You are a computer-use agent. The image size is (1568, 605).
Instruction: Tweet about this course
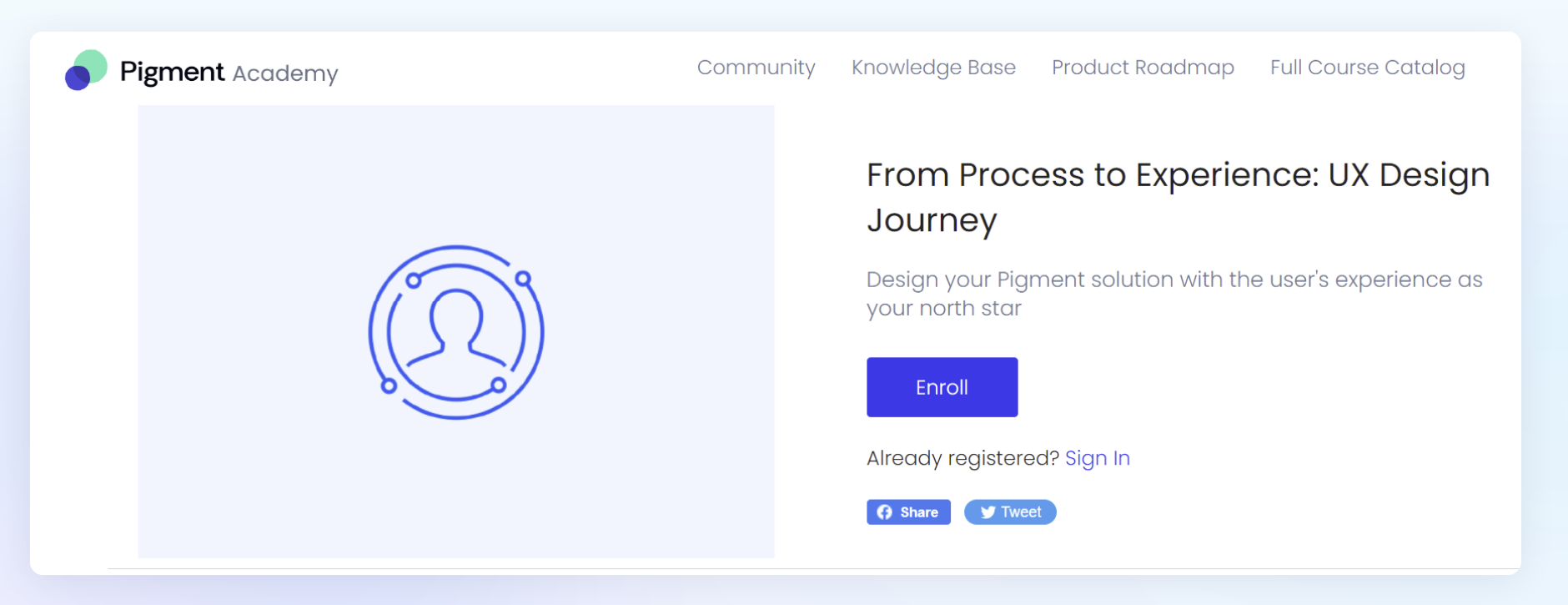1010,512
